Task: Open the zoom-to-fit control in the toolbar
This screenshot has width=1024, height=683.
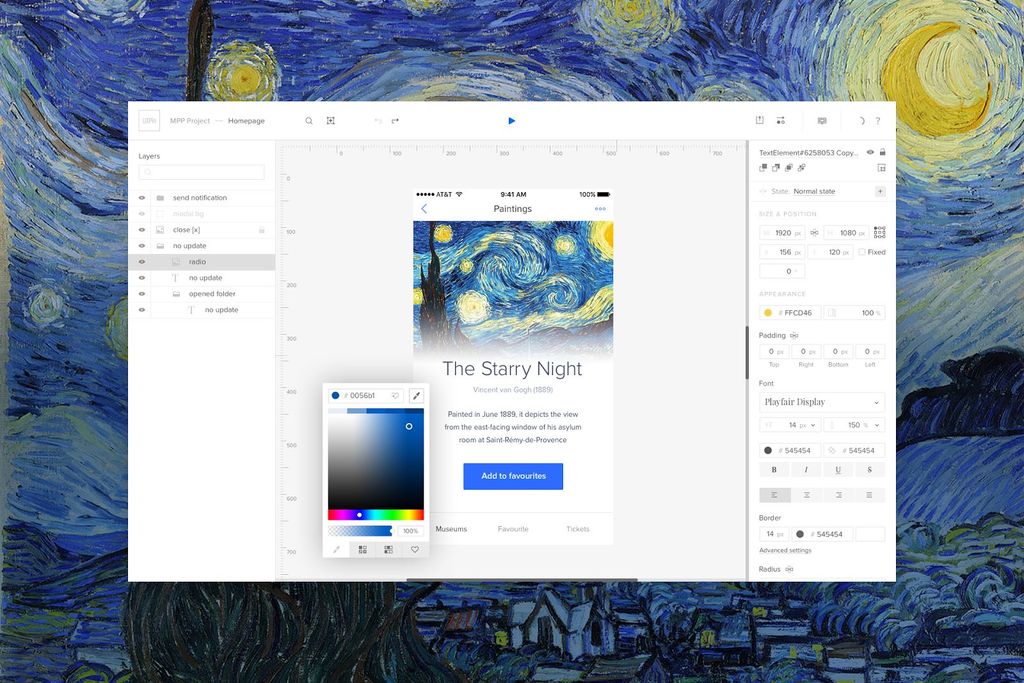Action: [330, 120]
